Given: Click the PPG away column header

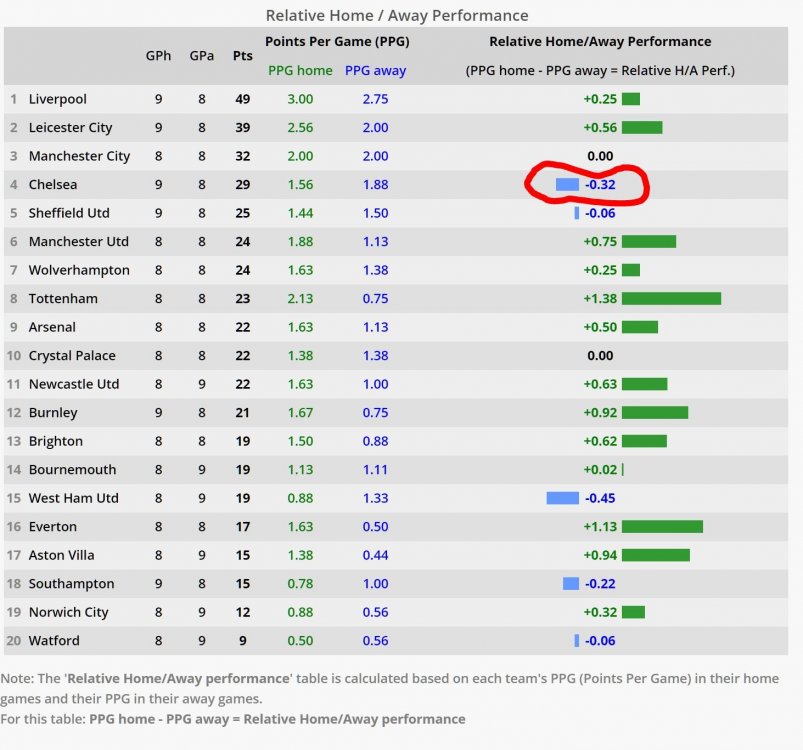Looking at the screenshot, I should [x=375, y=70].
